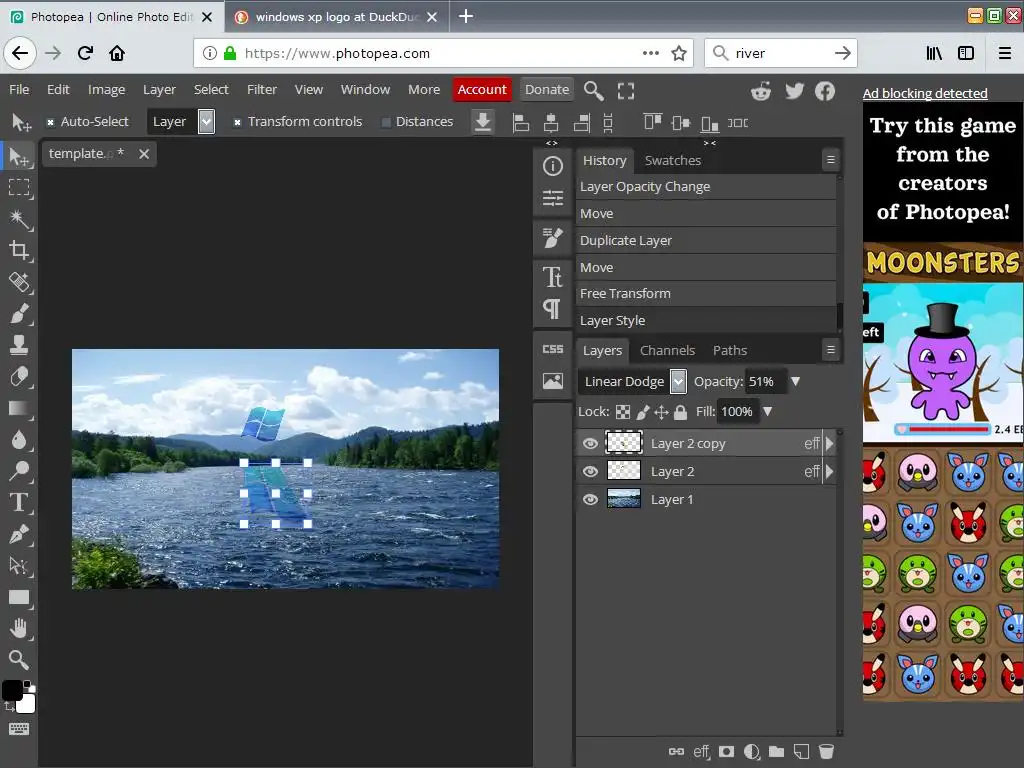Click the Duplicate Layer history state
Screen dimensions: 1024x768
point(706,240)
